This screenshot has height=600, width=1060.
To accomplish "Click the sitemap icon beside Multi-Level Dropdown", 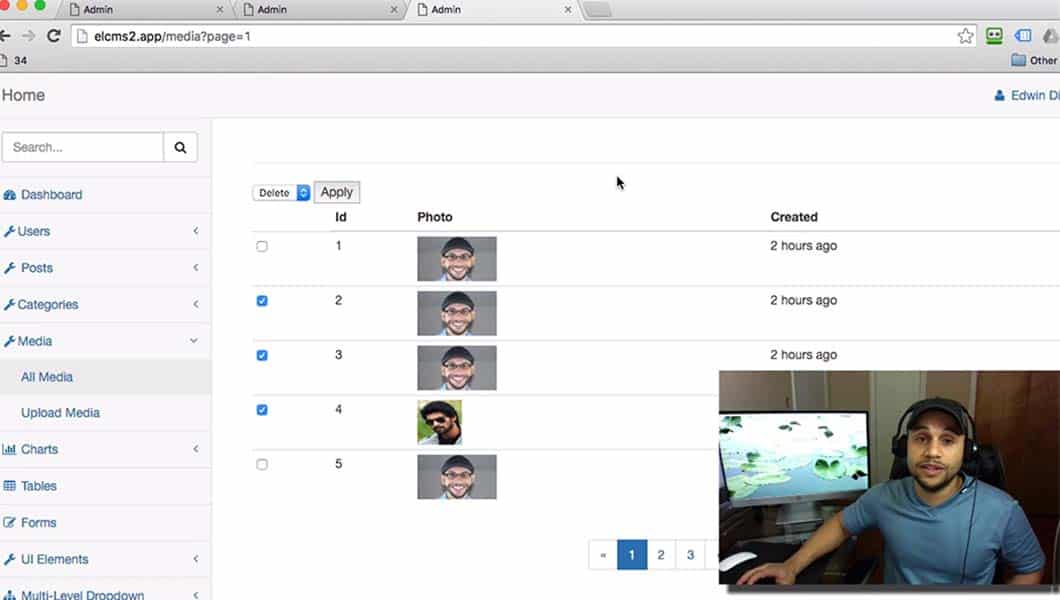I will pyautogui.click(x=9, y=595).
